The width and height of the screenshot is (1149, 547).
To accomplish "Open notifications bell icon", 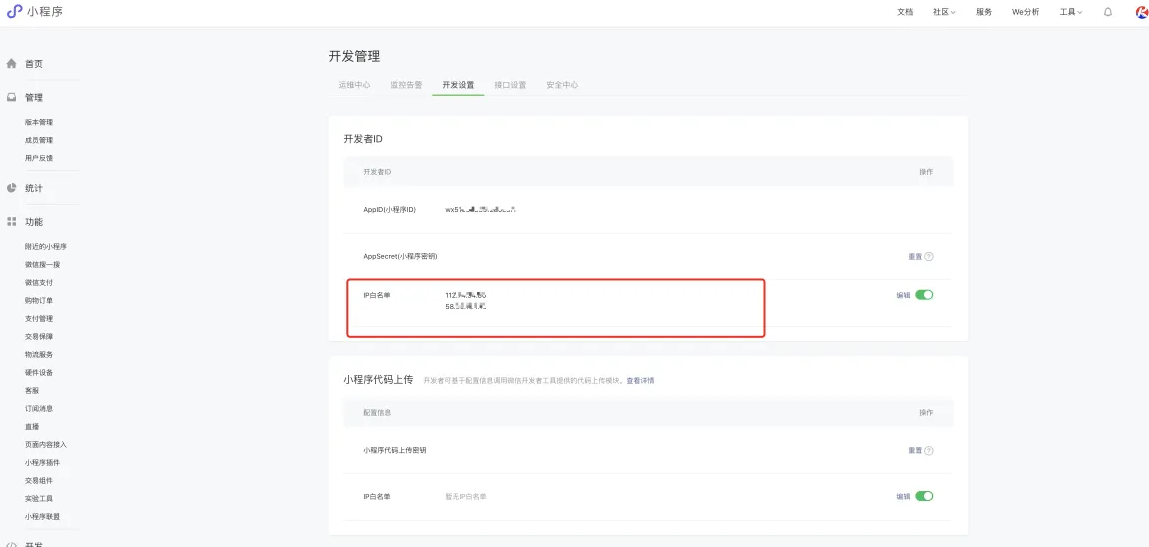I will tap(1107, 12).
